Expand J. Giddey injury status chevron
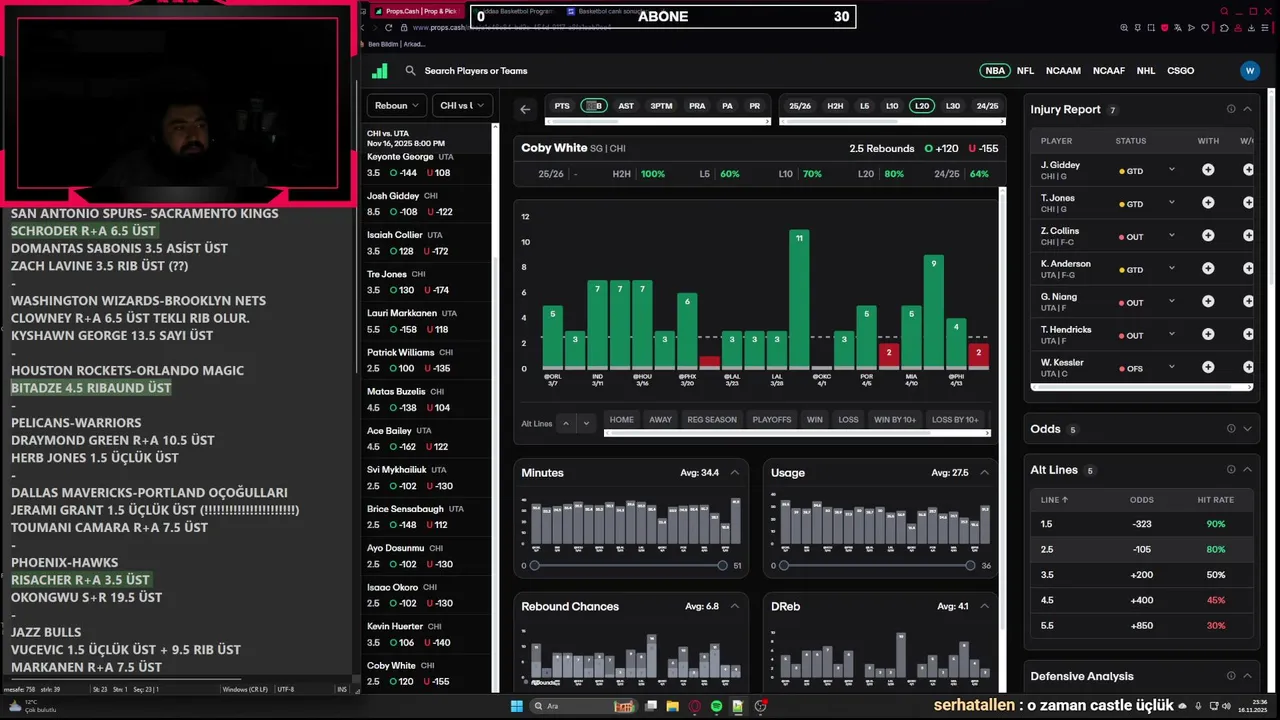The width and height of the screenshot is (1280, 720). (x=1172, y=170)
